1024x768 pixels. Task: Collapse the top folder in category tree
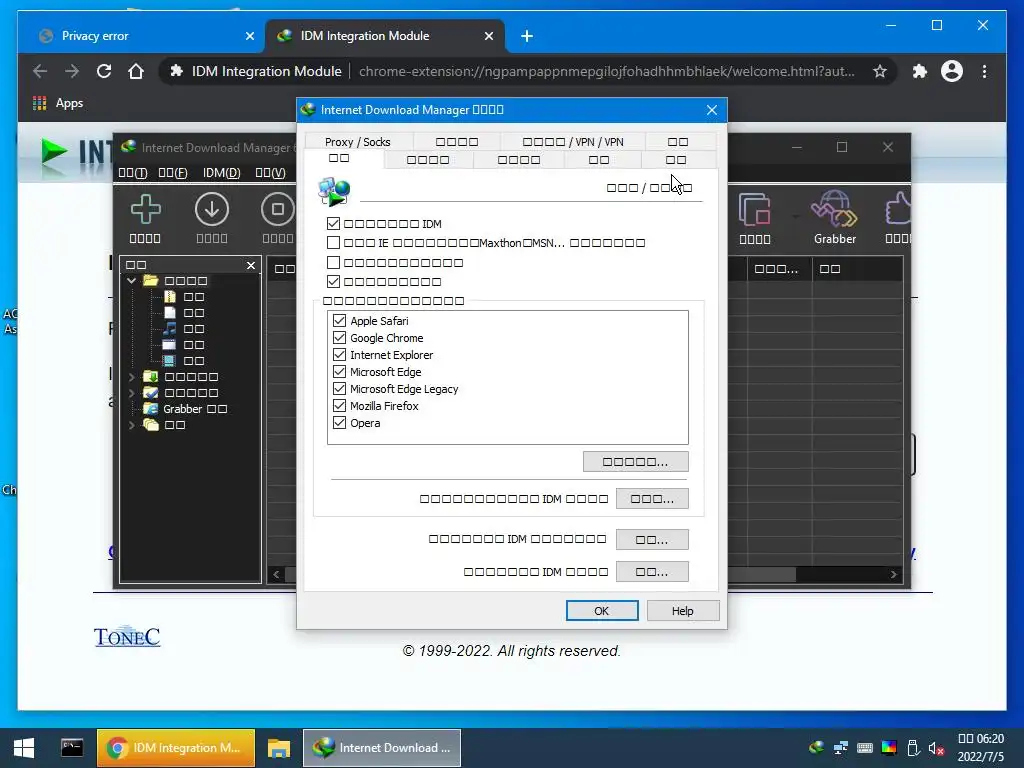pyautogui.click(x=131, y=280)
